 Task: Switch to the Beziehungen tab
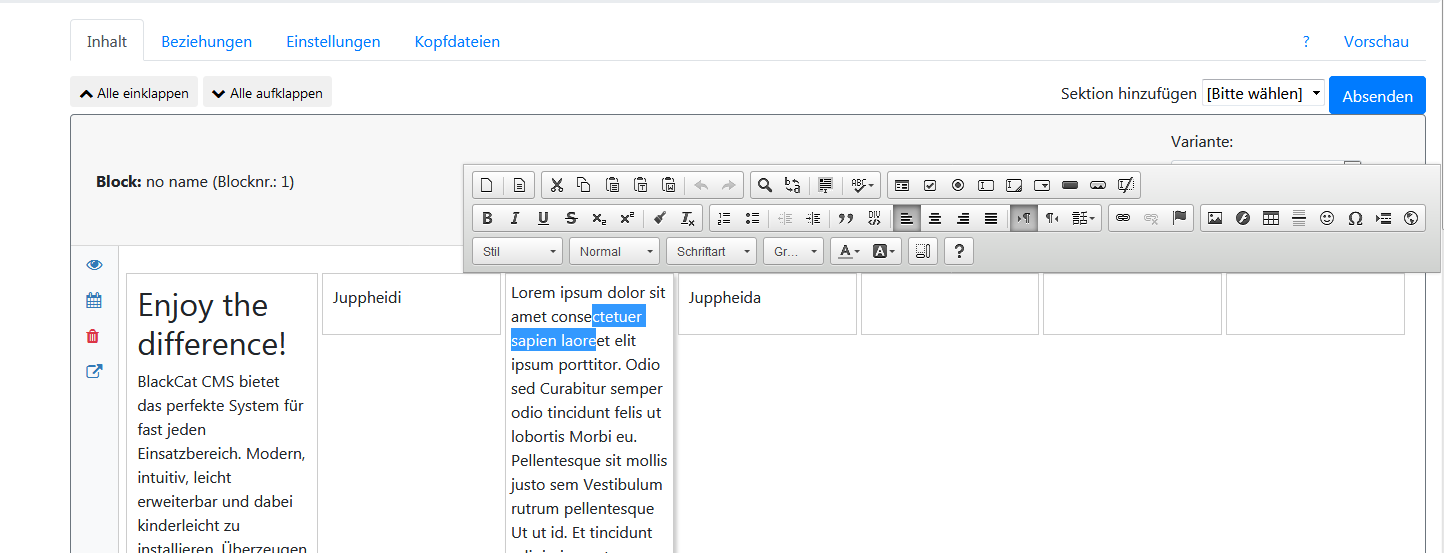tap(207, 41)
